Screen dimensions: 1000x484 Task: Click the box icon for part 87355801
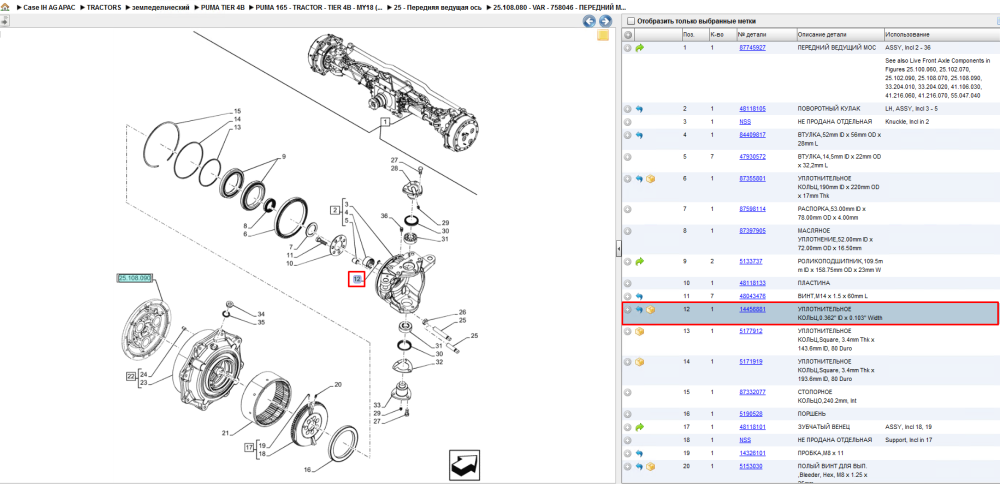point(651,179)
